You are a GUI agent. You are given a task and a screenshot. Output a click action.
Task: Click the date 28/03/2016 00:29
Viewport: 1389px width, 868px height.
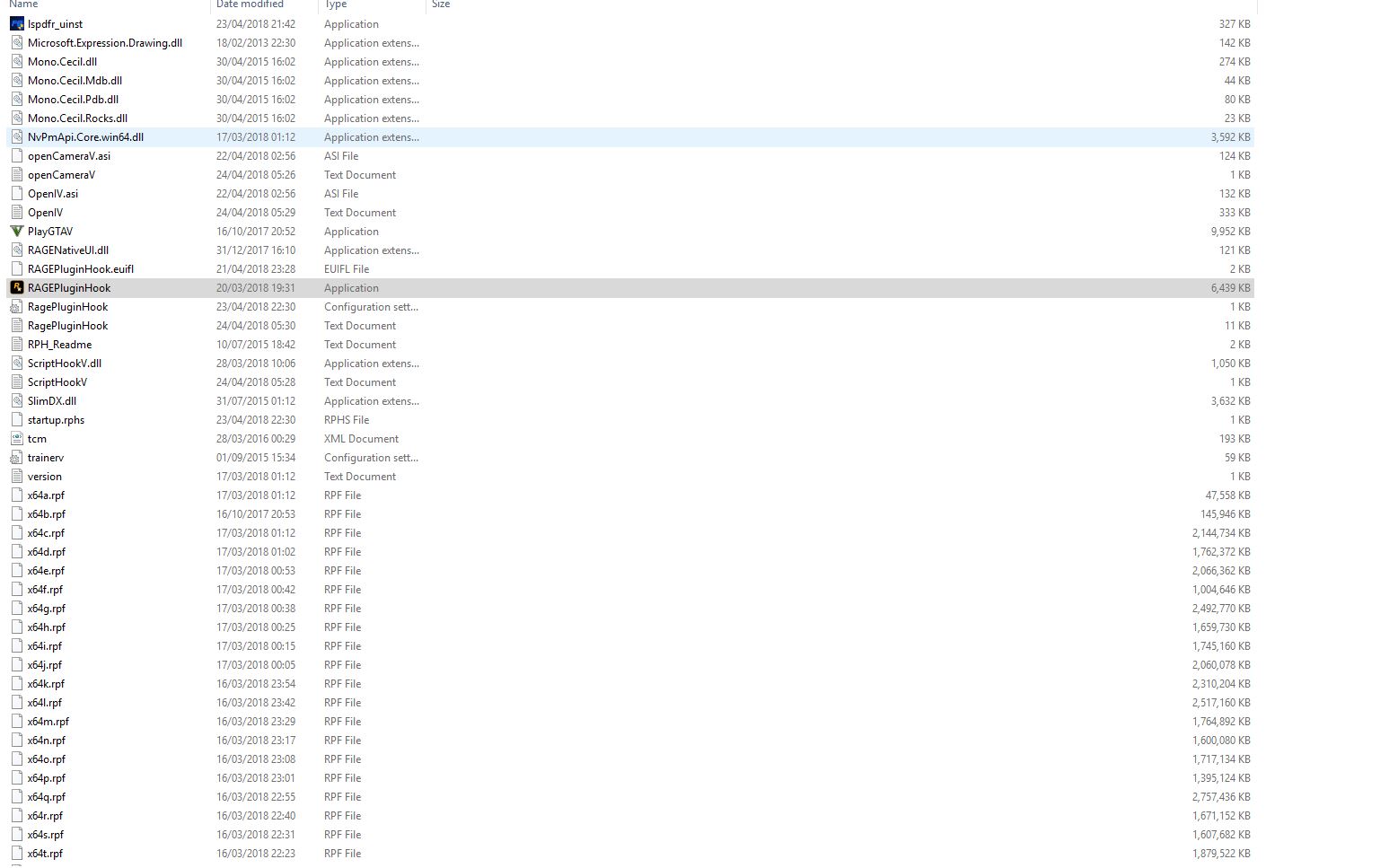coord(256,439)
